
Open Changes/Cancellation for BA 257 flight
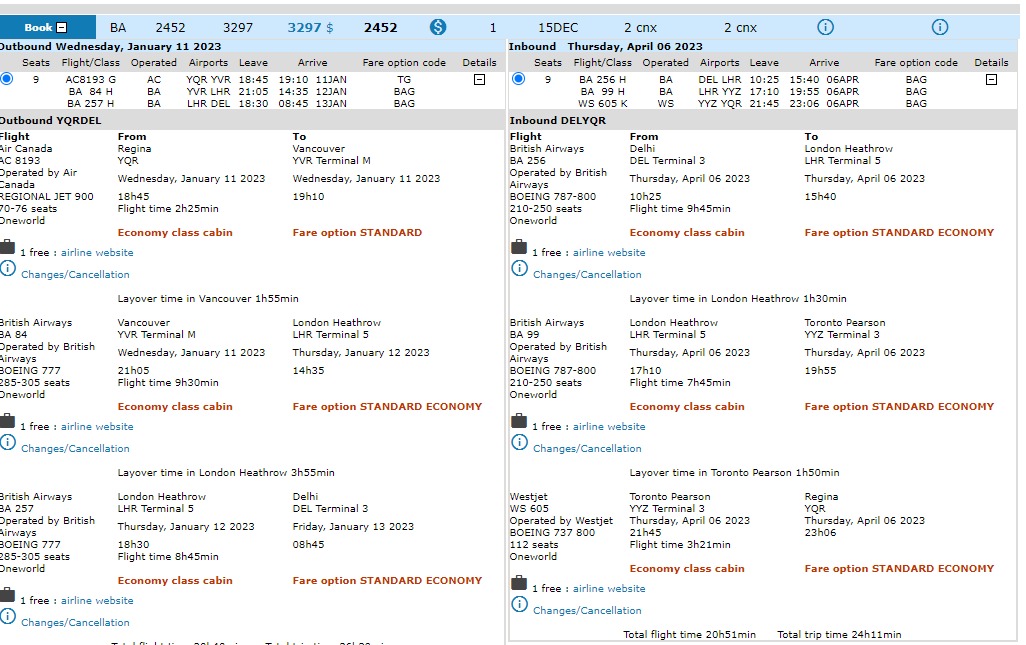click(75, 623)
